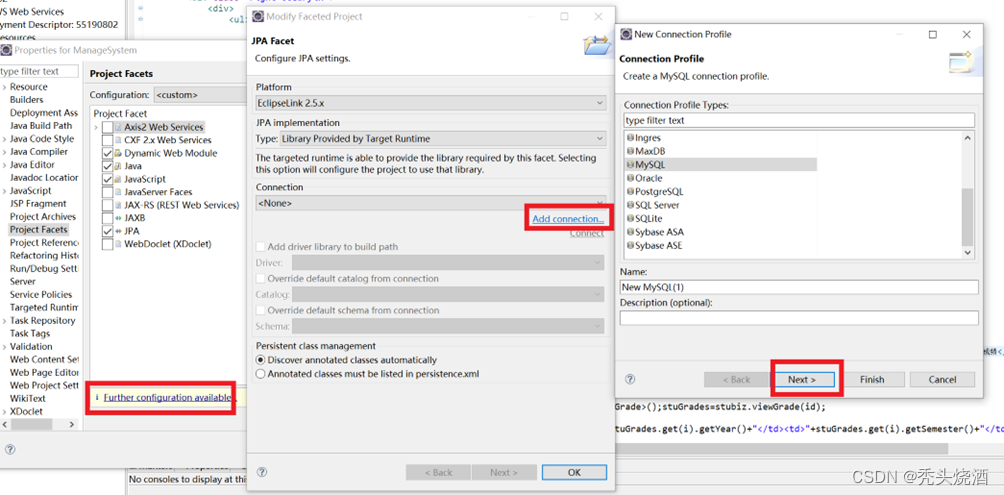Click the help icon in New Connection Profile
Image resolution: width=1004 pixels, height=495 pixels.
629,379
